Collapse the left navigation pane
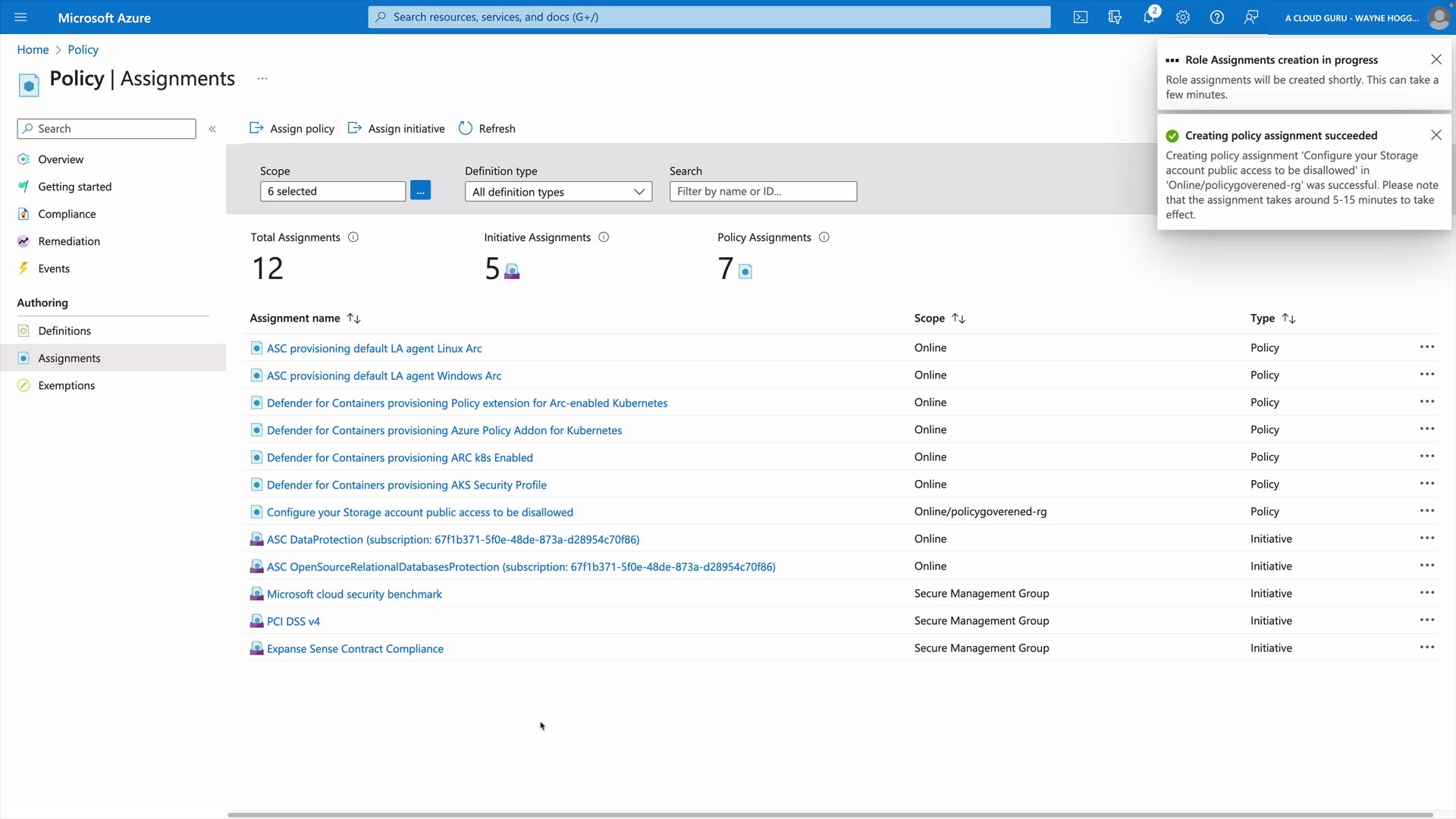 coord(212,129)
